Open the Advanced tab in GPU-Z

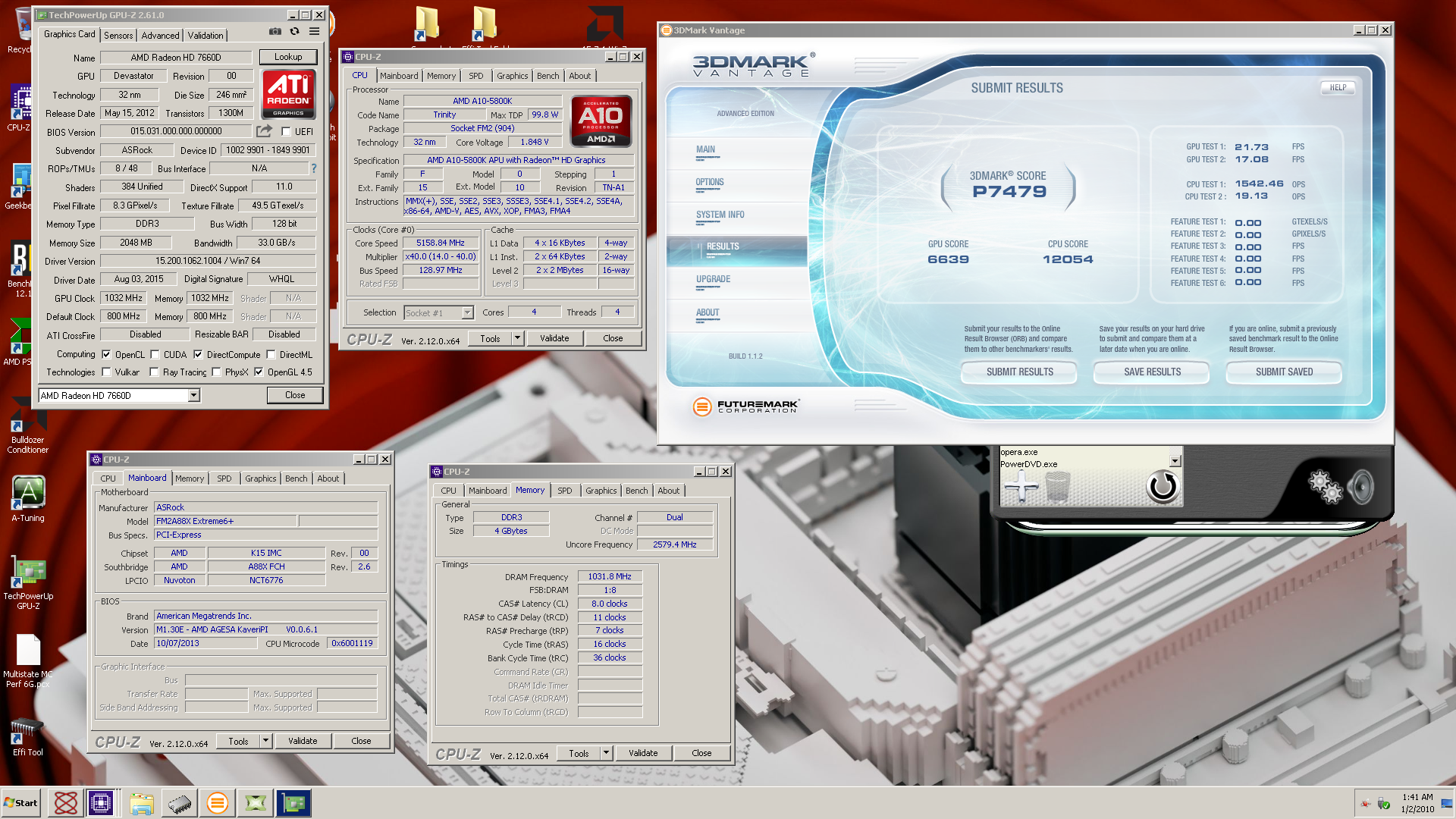click(161, 35)
